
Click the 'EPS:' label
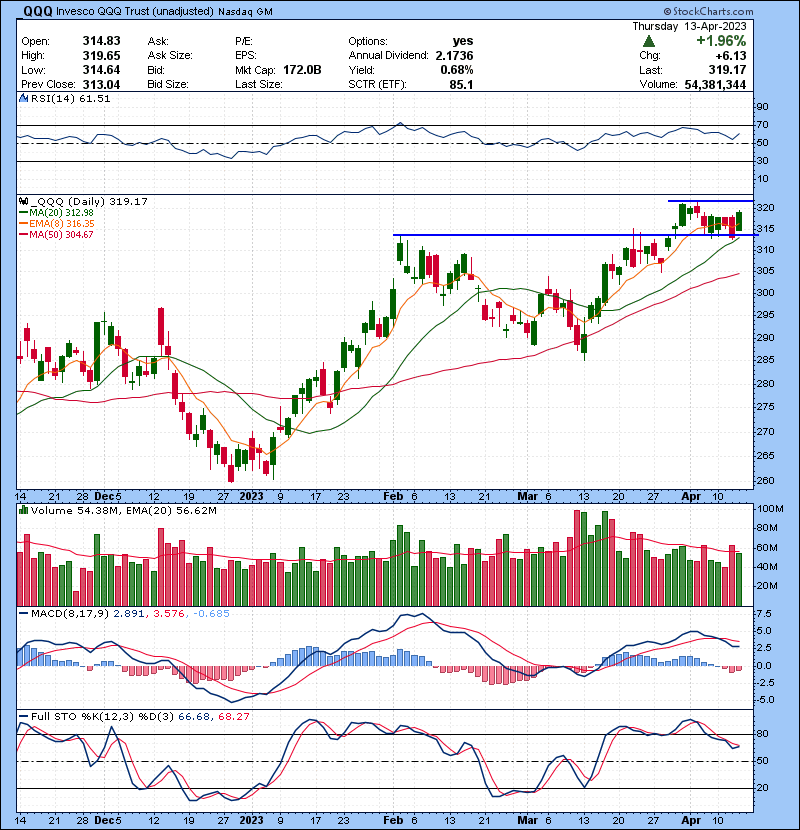click(x=246, y=56)
